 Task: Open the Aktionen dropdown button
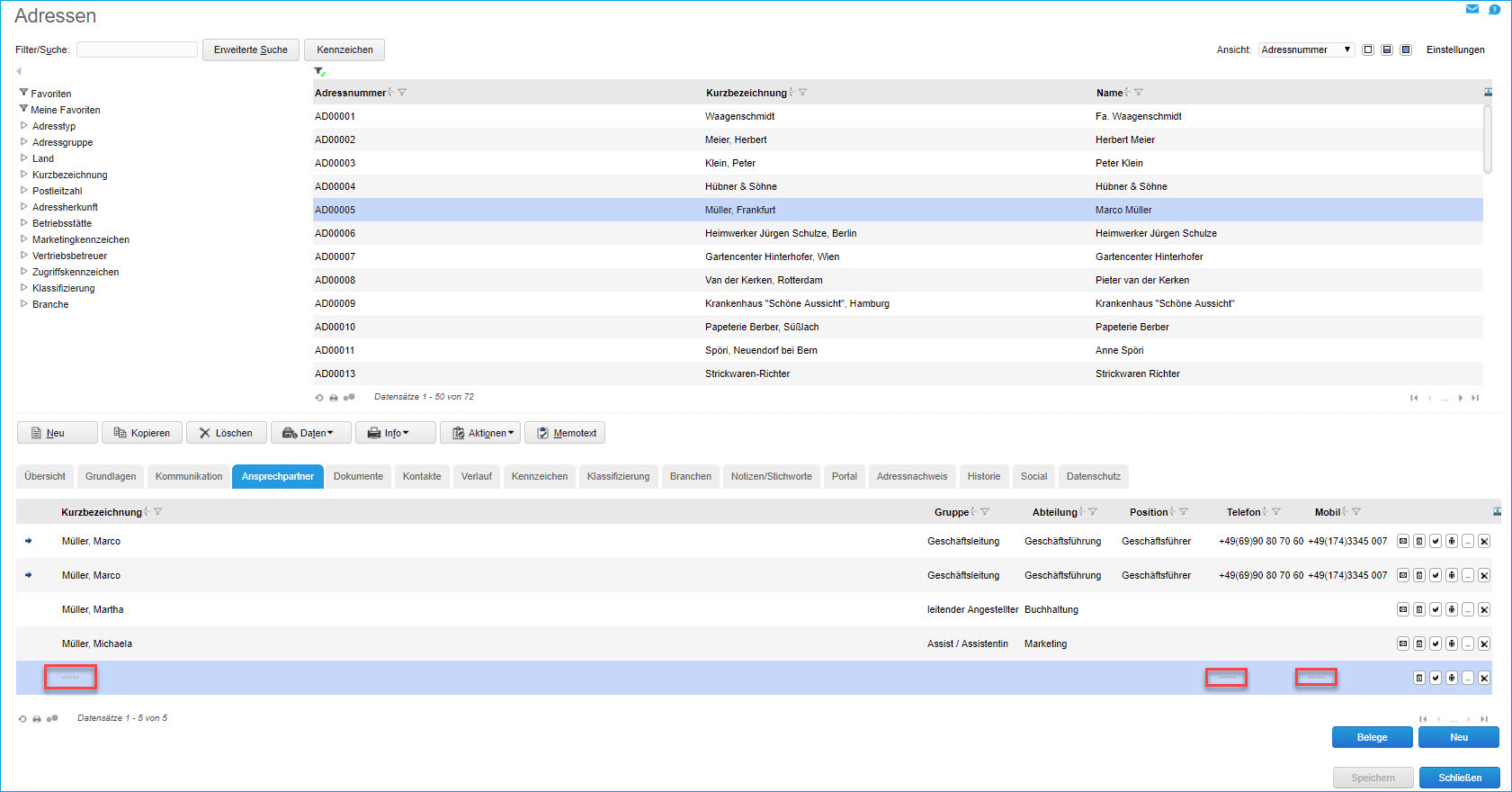(x=480, y=433)
